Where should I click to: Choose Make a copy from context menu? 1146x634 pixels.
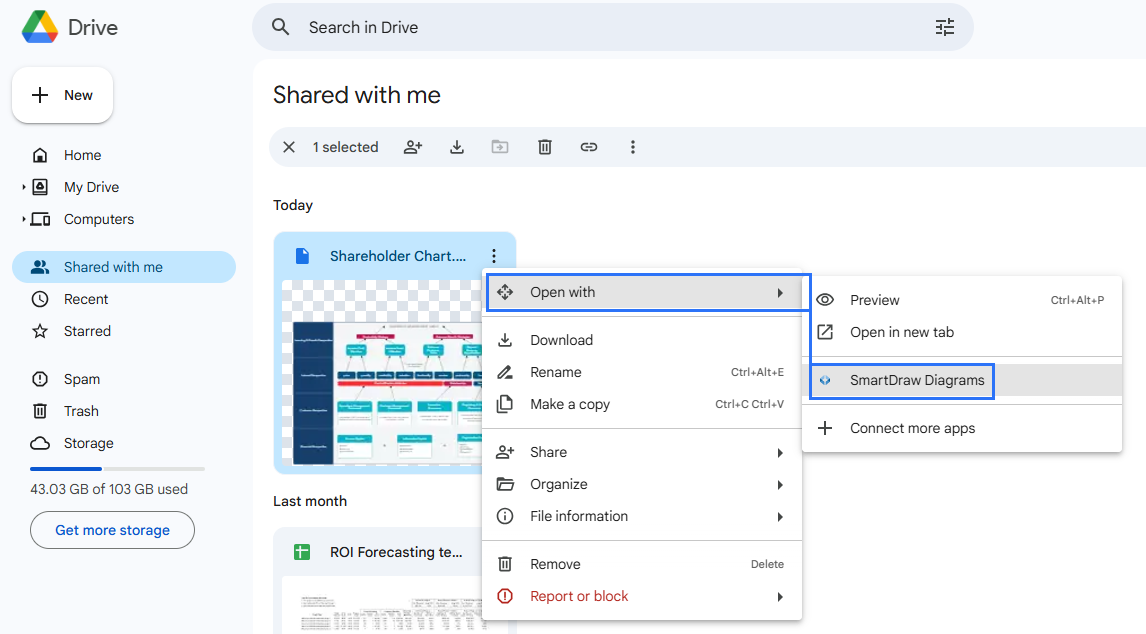[x=569, y=404]
